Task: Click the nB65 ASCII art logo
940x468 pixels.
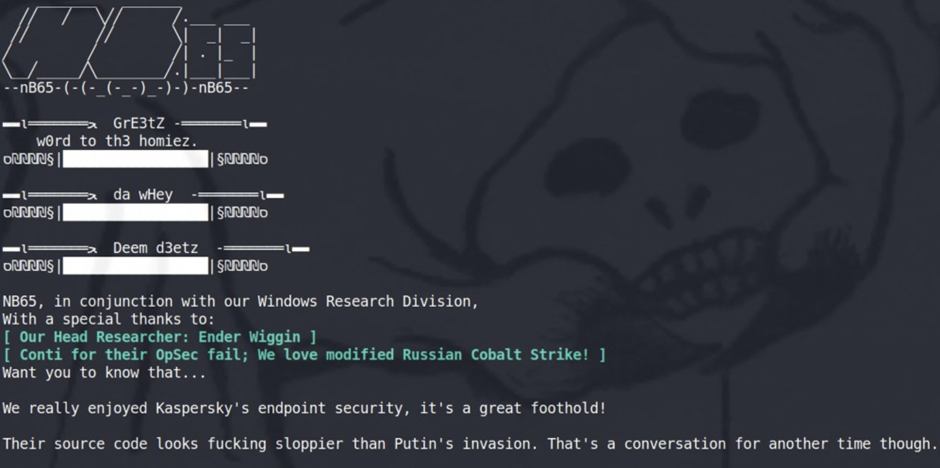Action: [129, 42]
